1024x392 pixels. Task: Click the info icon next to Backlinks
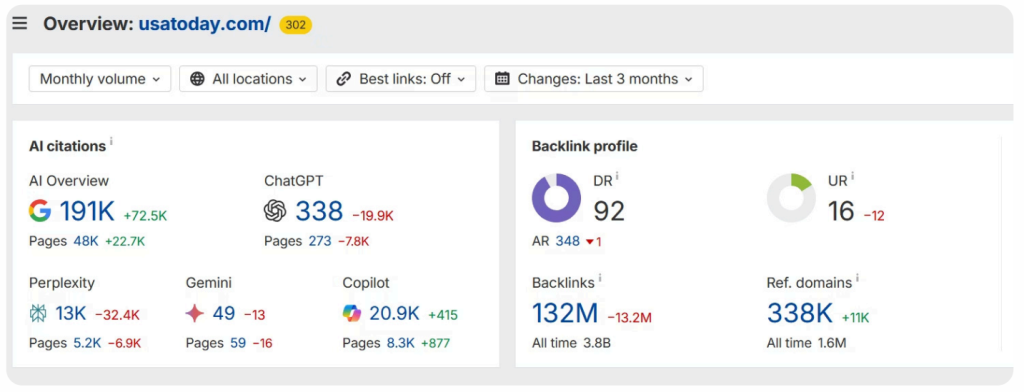coord(600,278)
